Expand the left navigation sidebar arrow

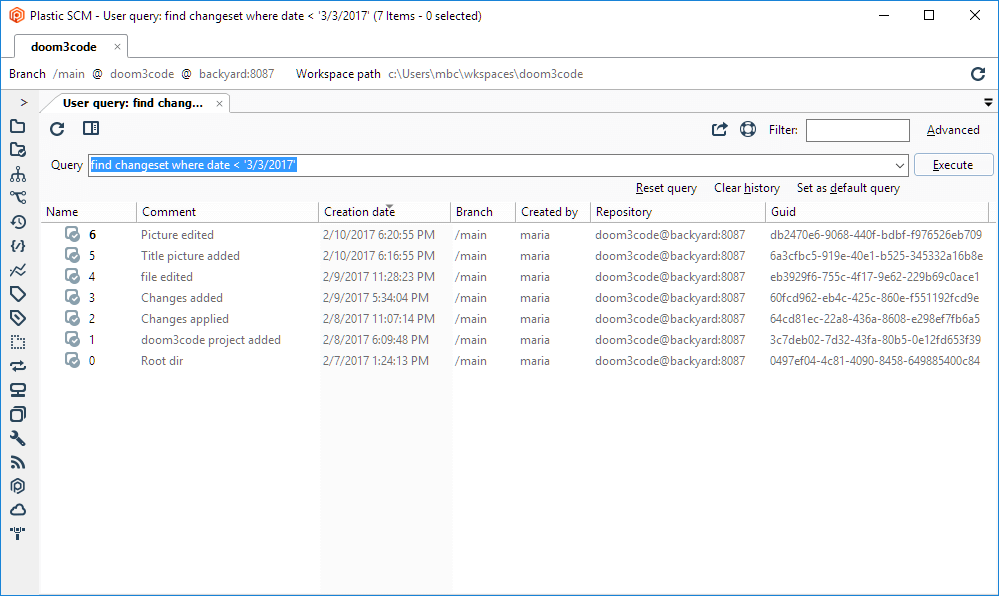pyautogui.click(x=24, y=103)
